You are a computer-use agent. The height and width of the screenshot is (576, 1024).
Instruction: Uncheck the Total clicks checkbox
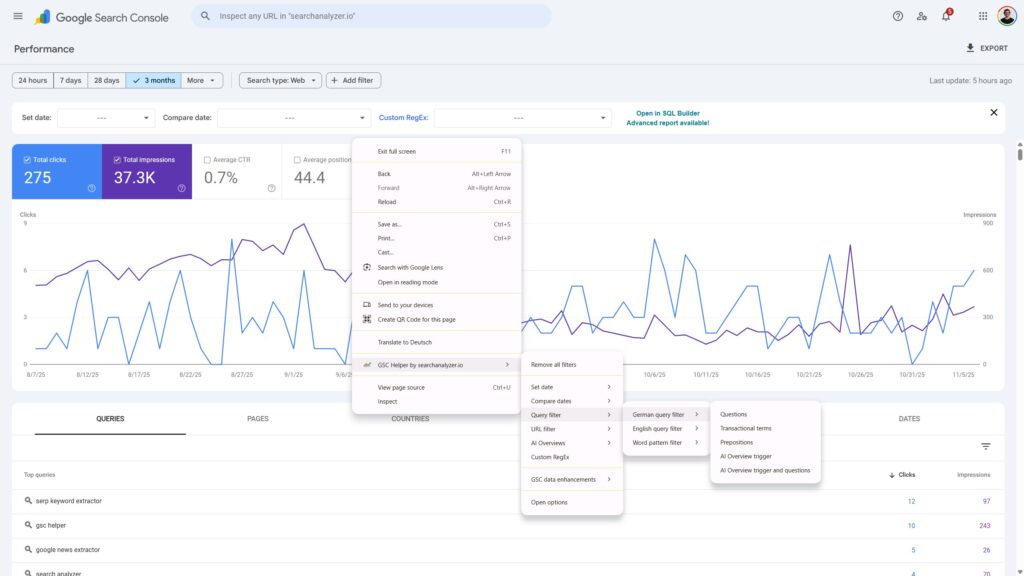(x=27, y=160)
